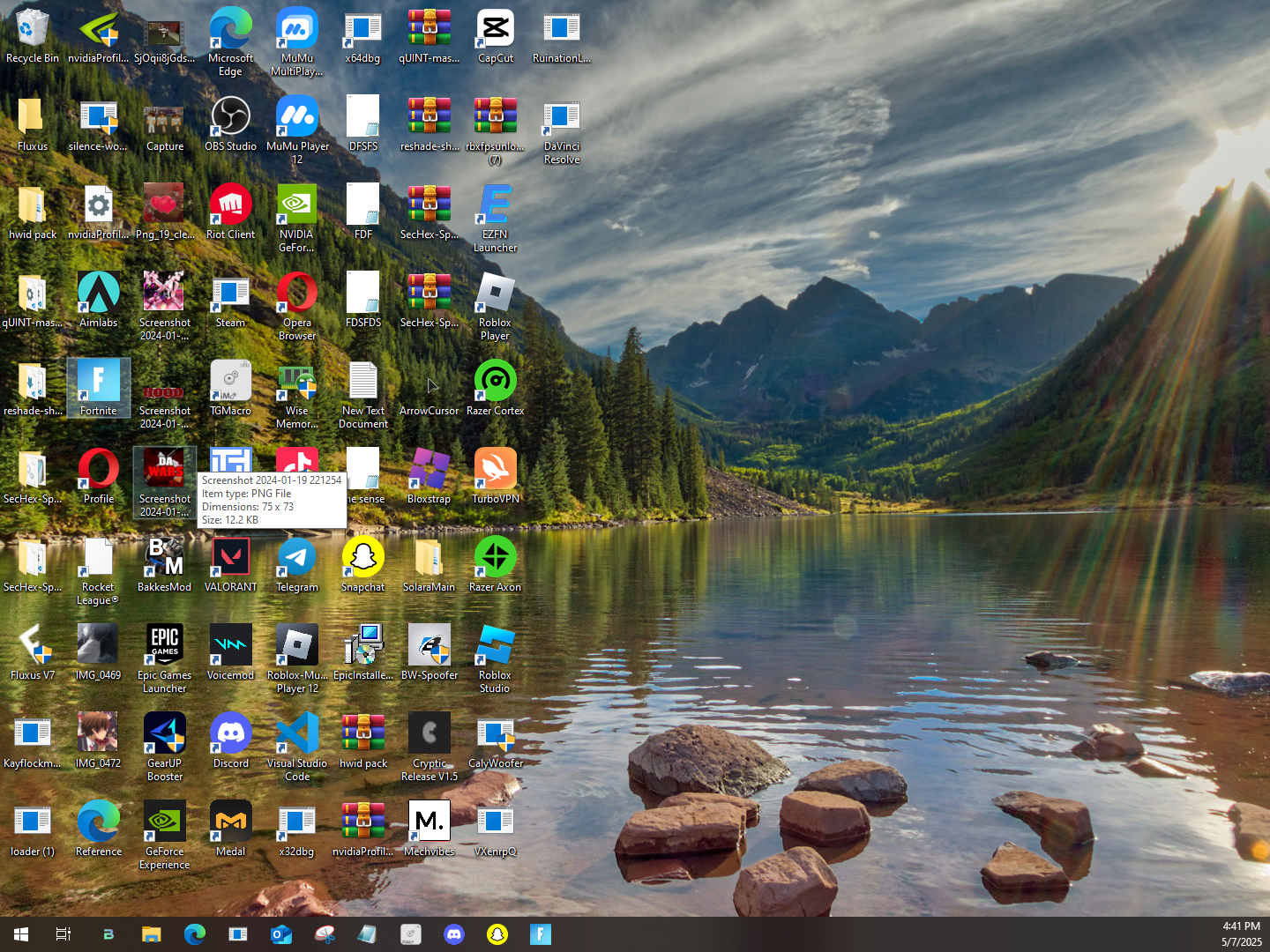
Task: Select the RuinationL... desktop shortcut
Action: pyautogui.click(x=562, y=35)
